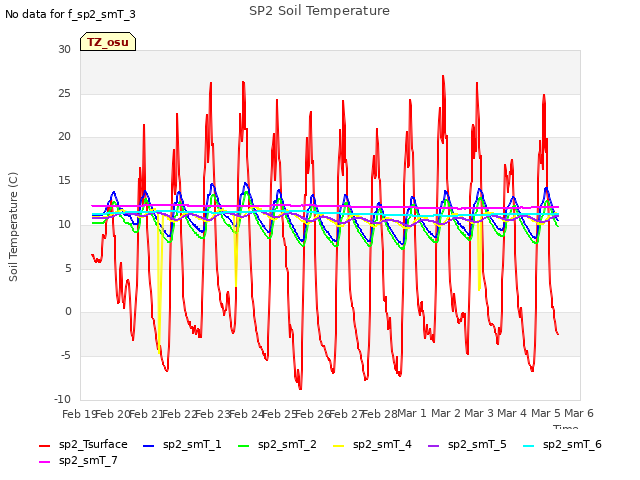
Task: Click the sp2_Tsurface legend entry
Action: (83, 444)
